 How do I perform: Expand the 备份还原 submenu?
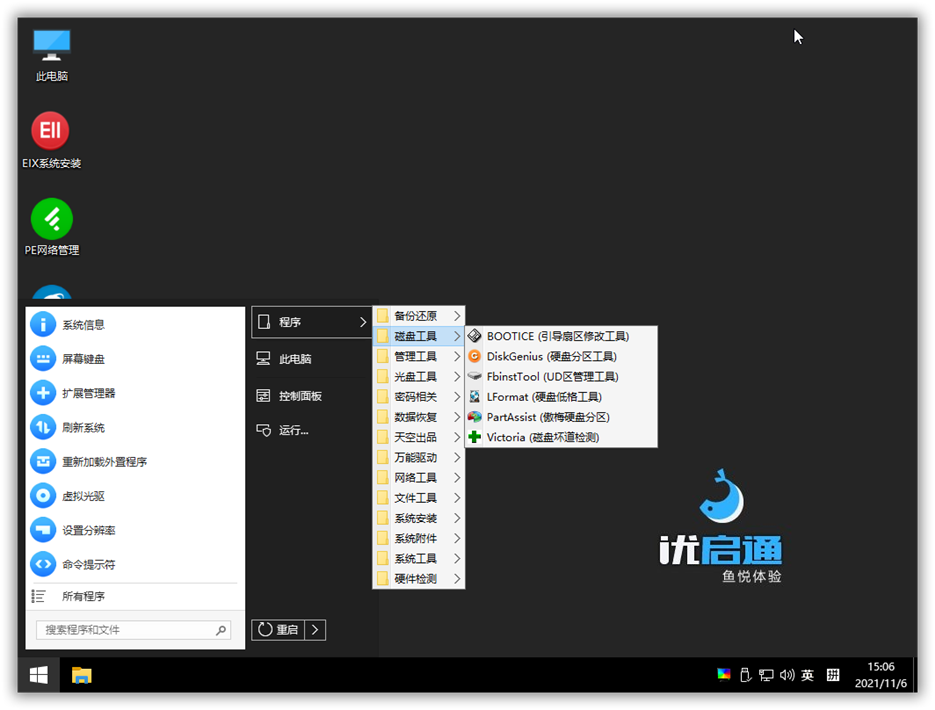(417, 316)
